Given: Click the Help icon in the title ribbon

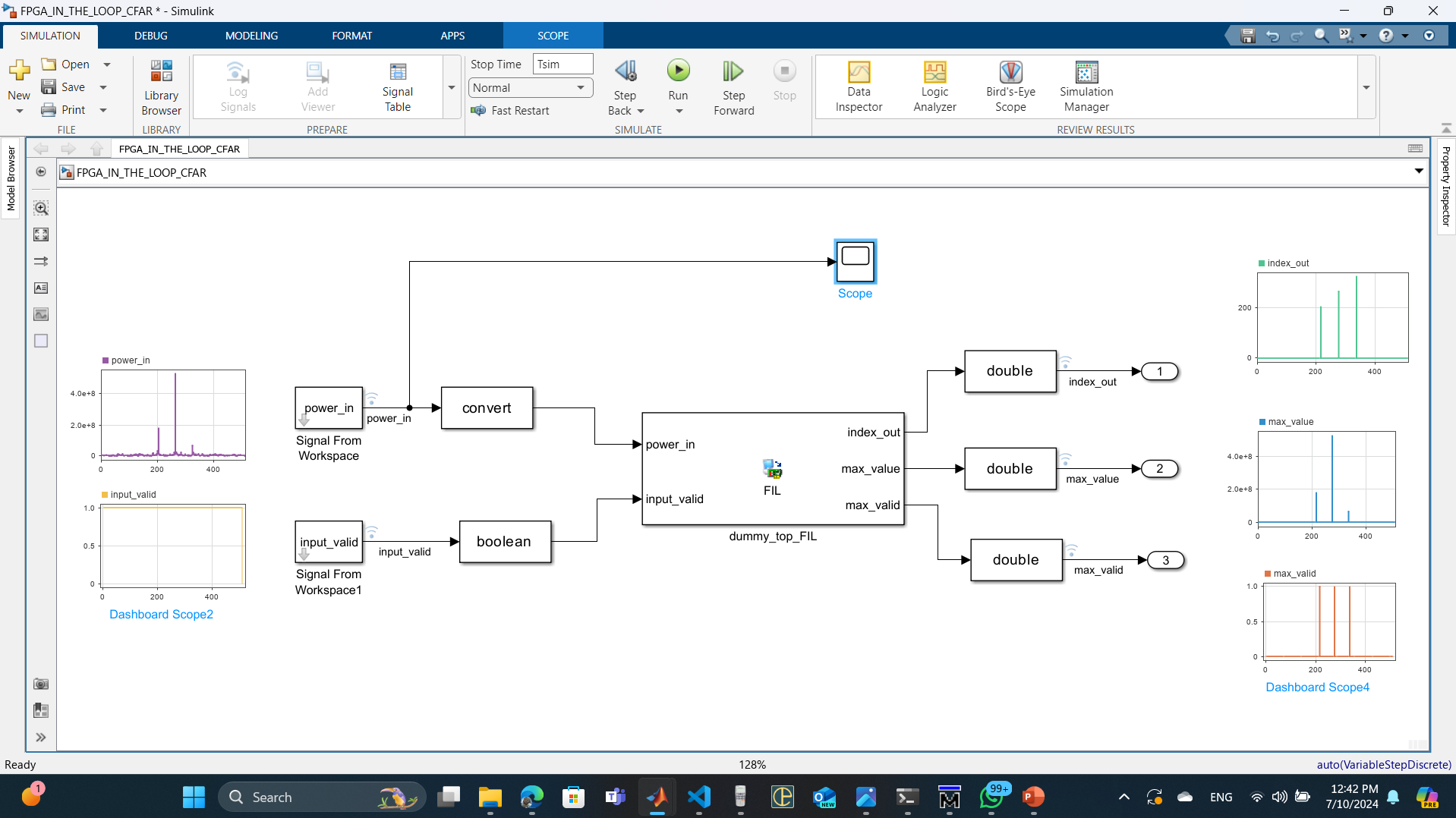Looking at the screenshot, I should pyautogui.click(x=1386, y=36).
